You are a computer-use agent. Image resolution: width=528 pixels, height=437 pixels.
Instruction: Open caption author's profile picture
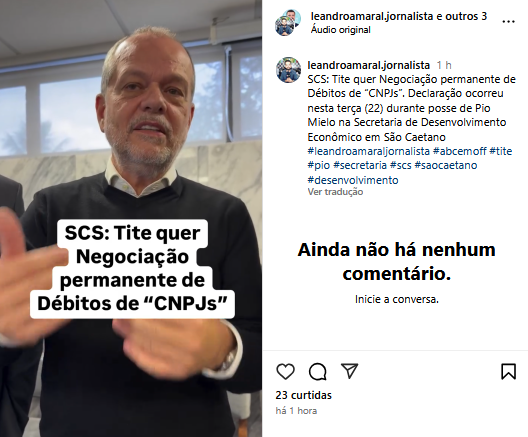tap(288, 70)
